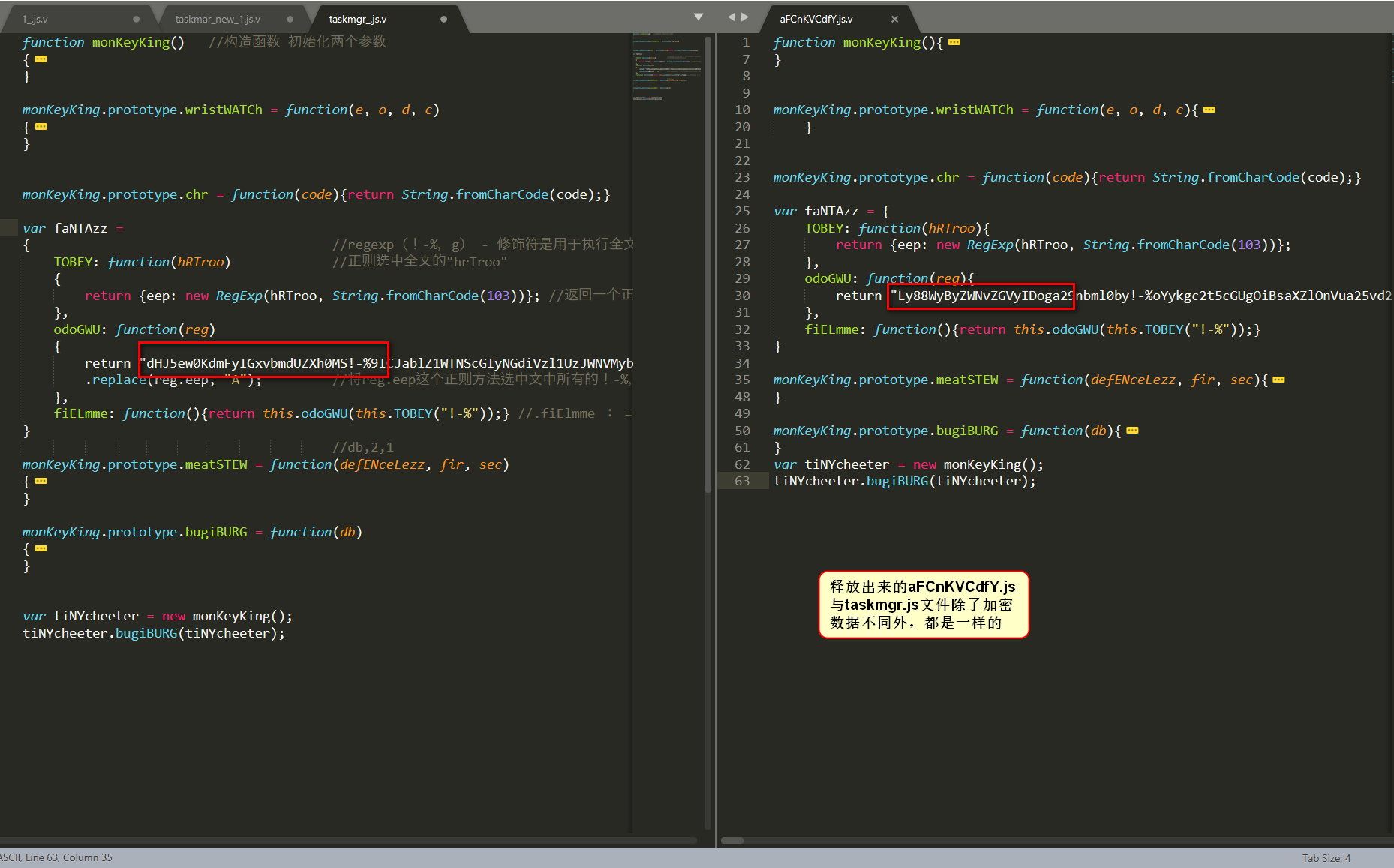Click 'var faNTAzz = {' in right pane

pos(831,211)
